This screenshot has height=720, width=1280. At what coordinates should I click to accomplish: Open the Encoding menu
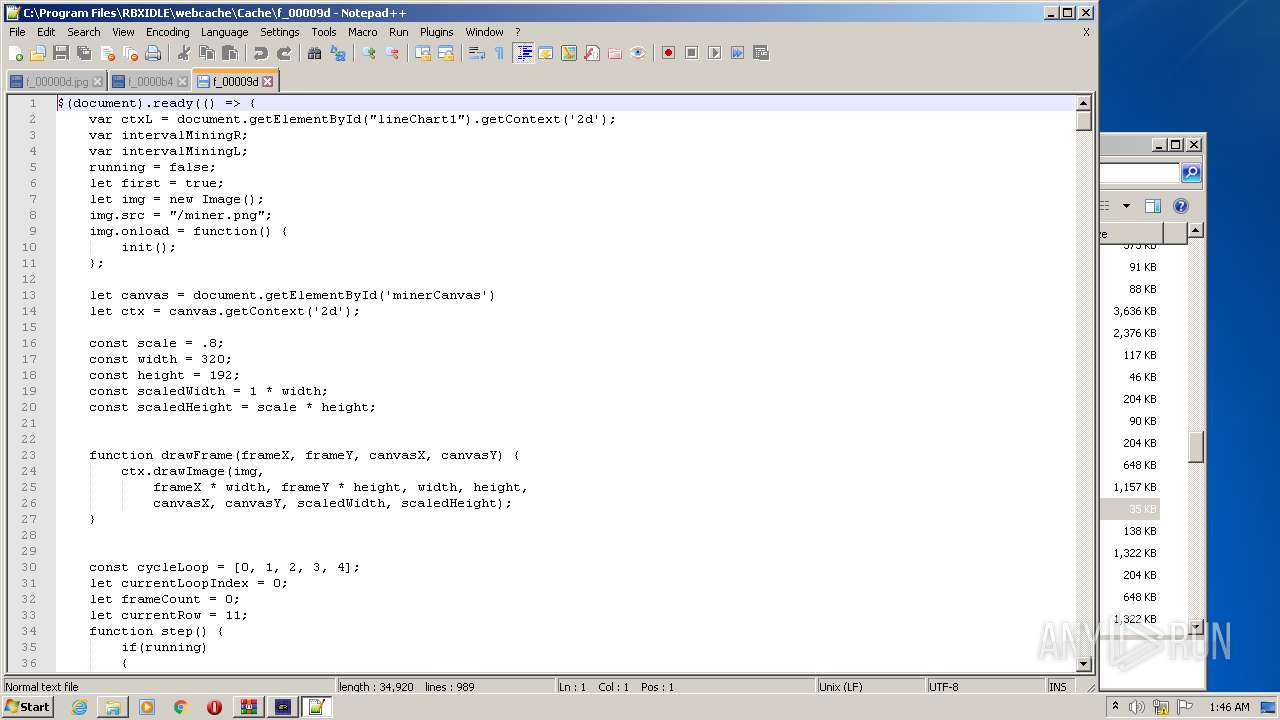(167, 32)
